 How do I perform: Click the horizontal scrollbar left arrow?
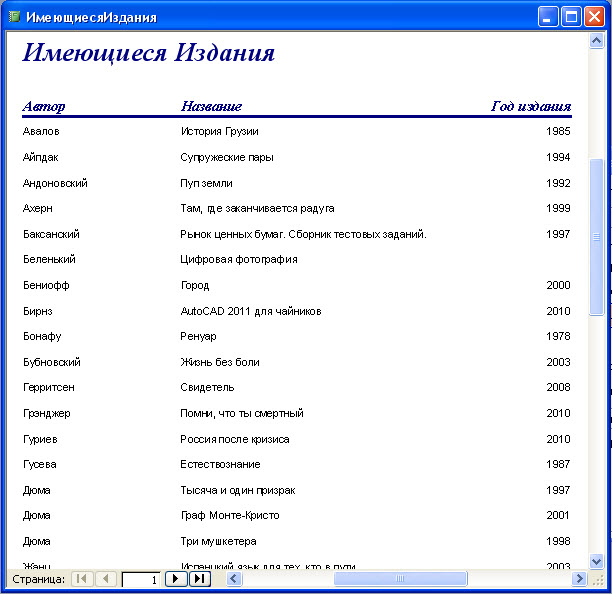(x=234, y=578)
